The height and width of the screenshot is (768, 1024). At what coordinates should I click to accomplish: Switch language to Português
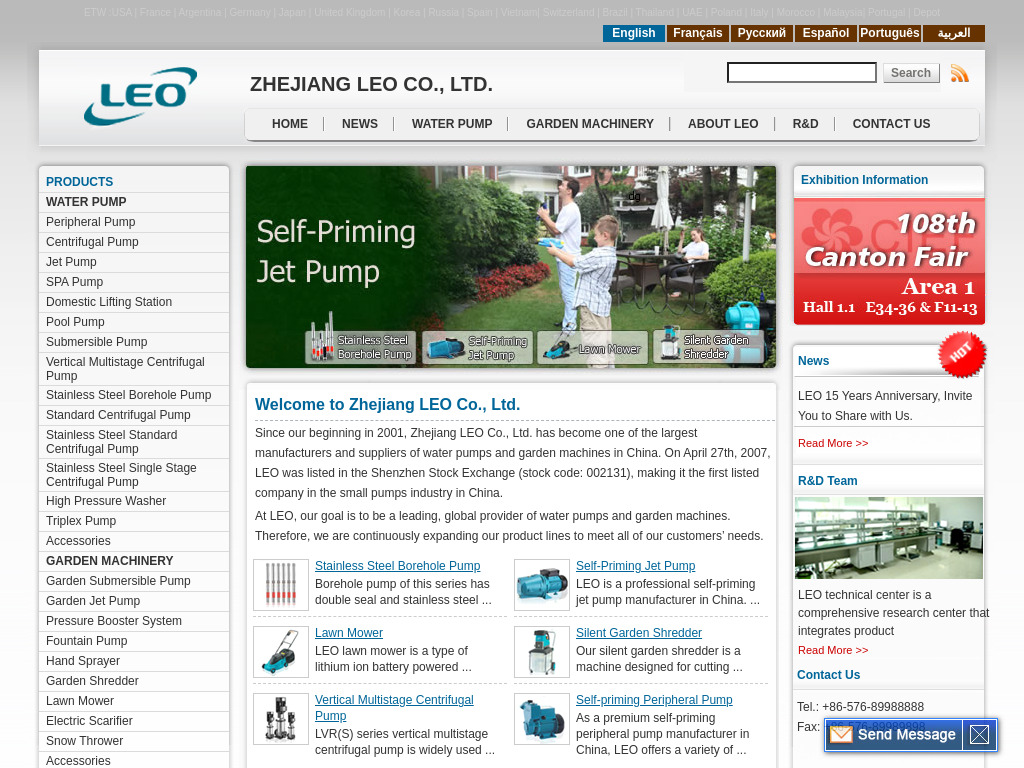[889, 33]
